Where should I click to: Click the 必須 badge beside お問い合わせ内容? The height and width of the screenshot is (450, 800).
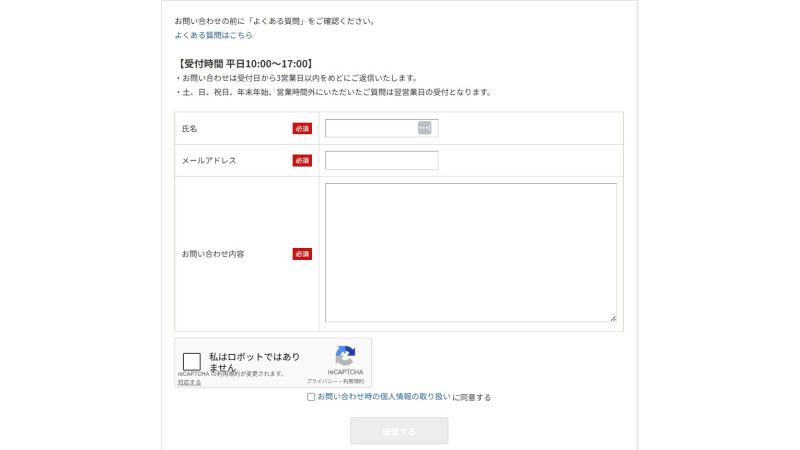pyautogui.click(x=302, y=254)
